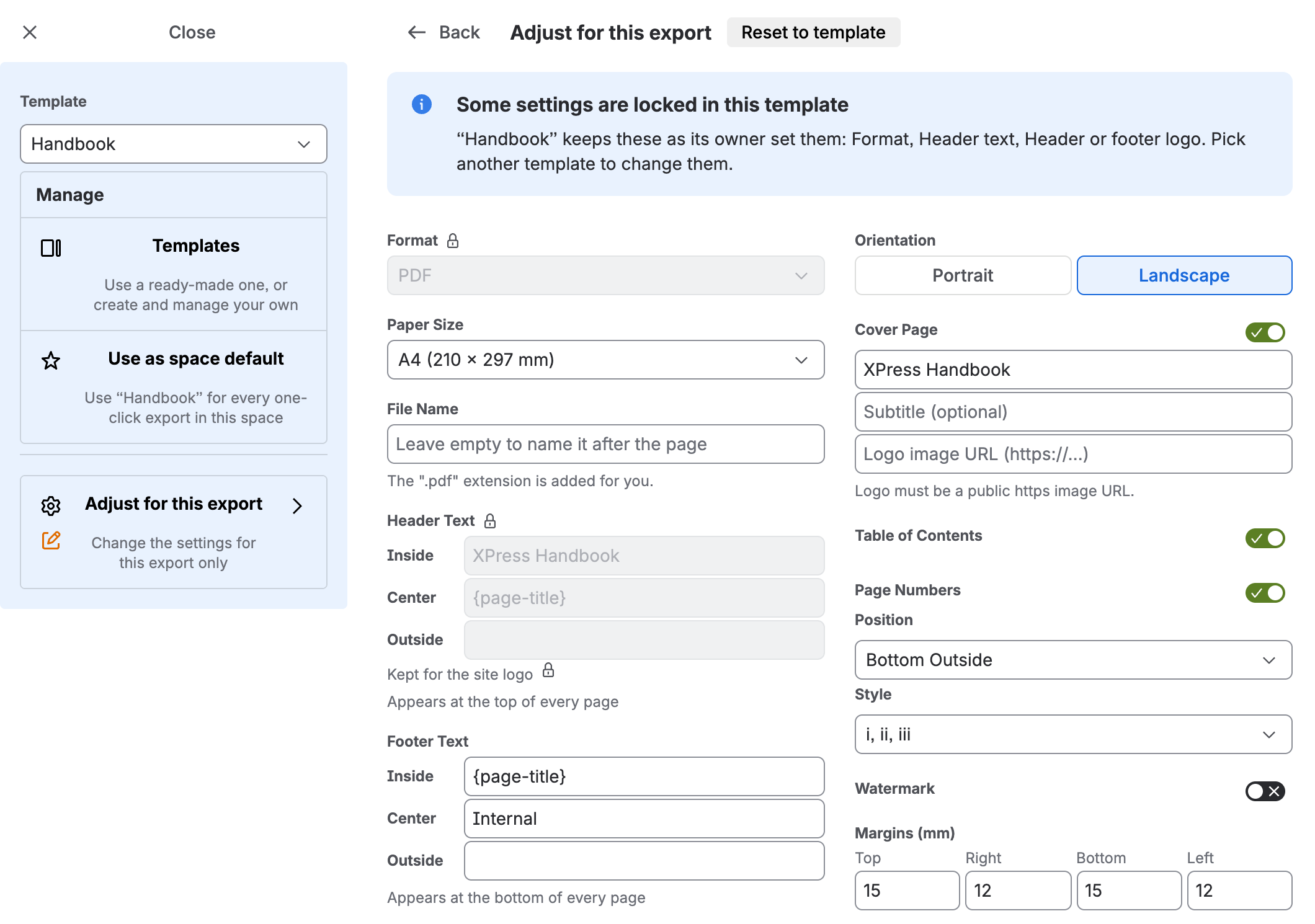
Task: Click the blue info icon in banner
Action: pos(422,104)
